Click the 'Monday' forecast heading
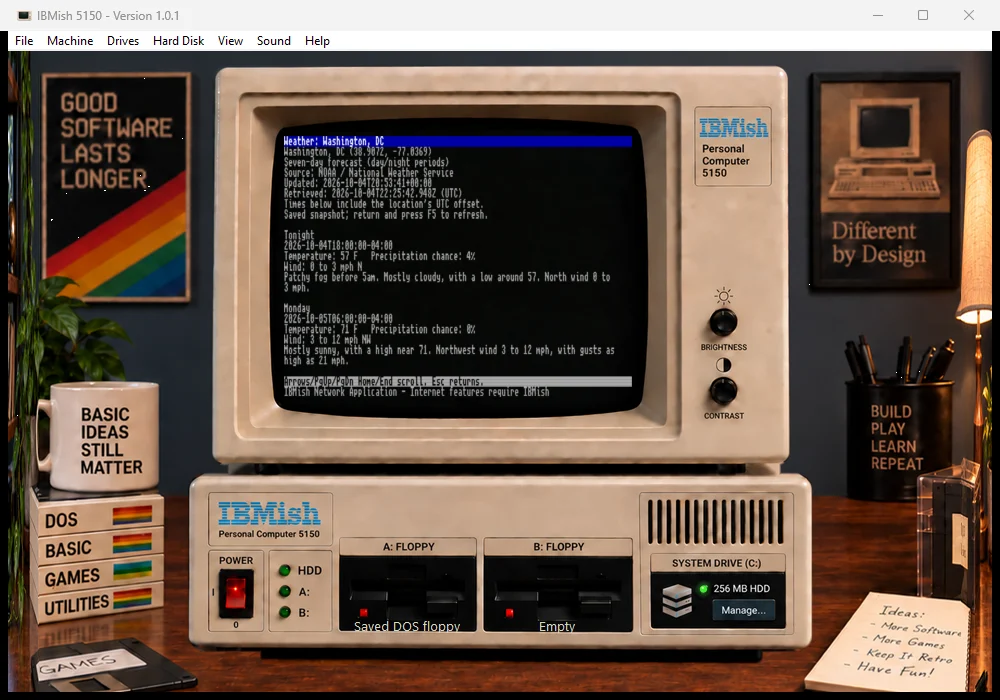 297,308
